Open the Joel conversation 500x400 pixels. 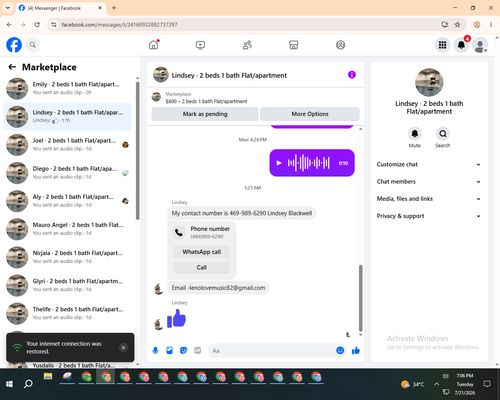(x=67, y=145)
